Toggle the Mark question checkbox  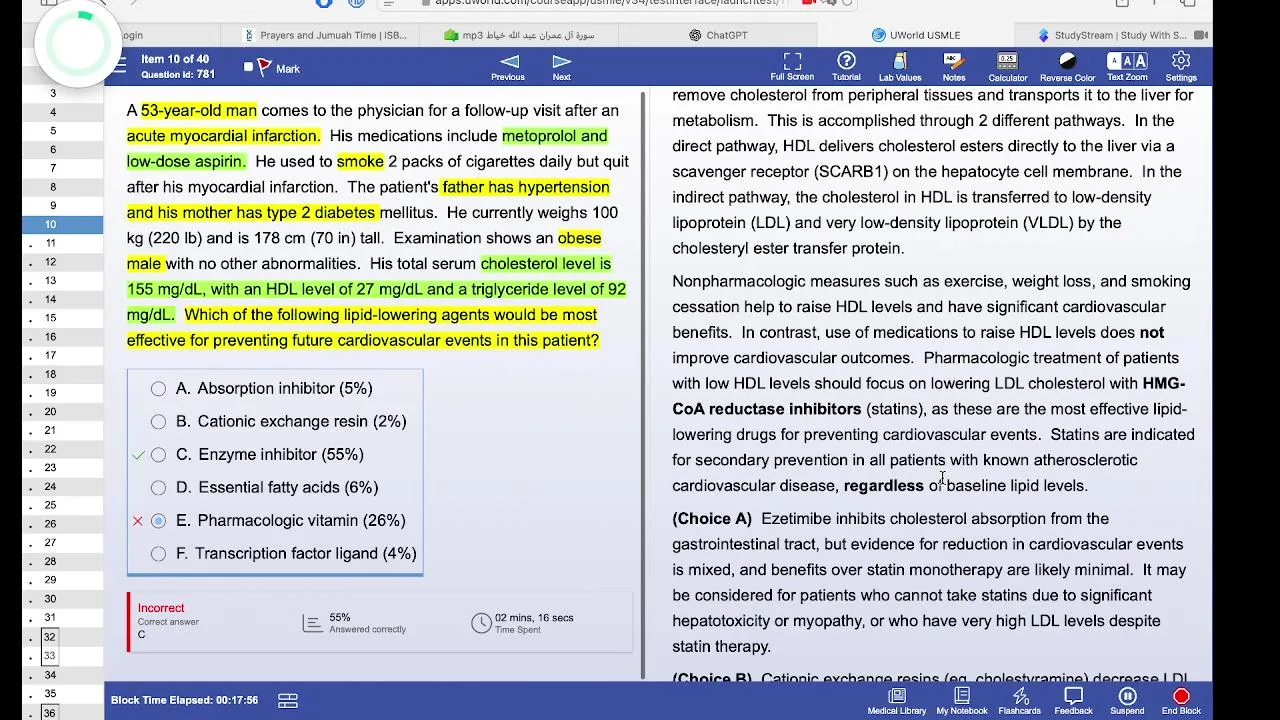249,68
